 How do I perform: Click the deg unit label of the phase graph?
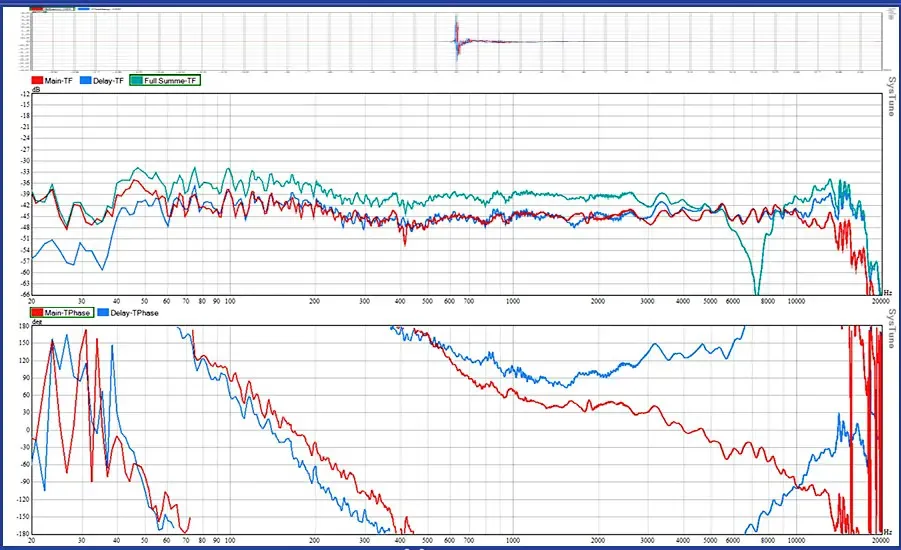coord(36,322)
